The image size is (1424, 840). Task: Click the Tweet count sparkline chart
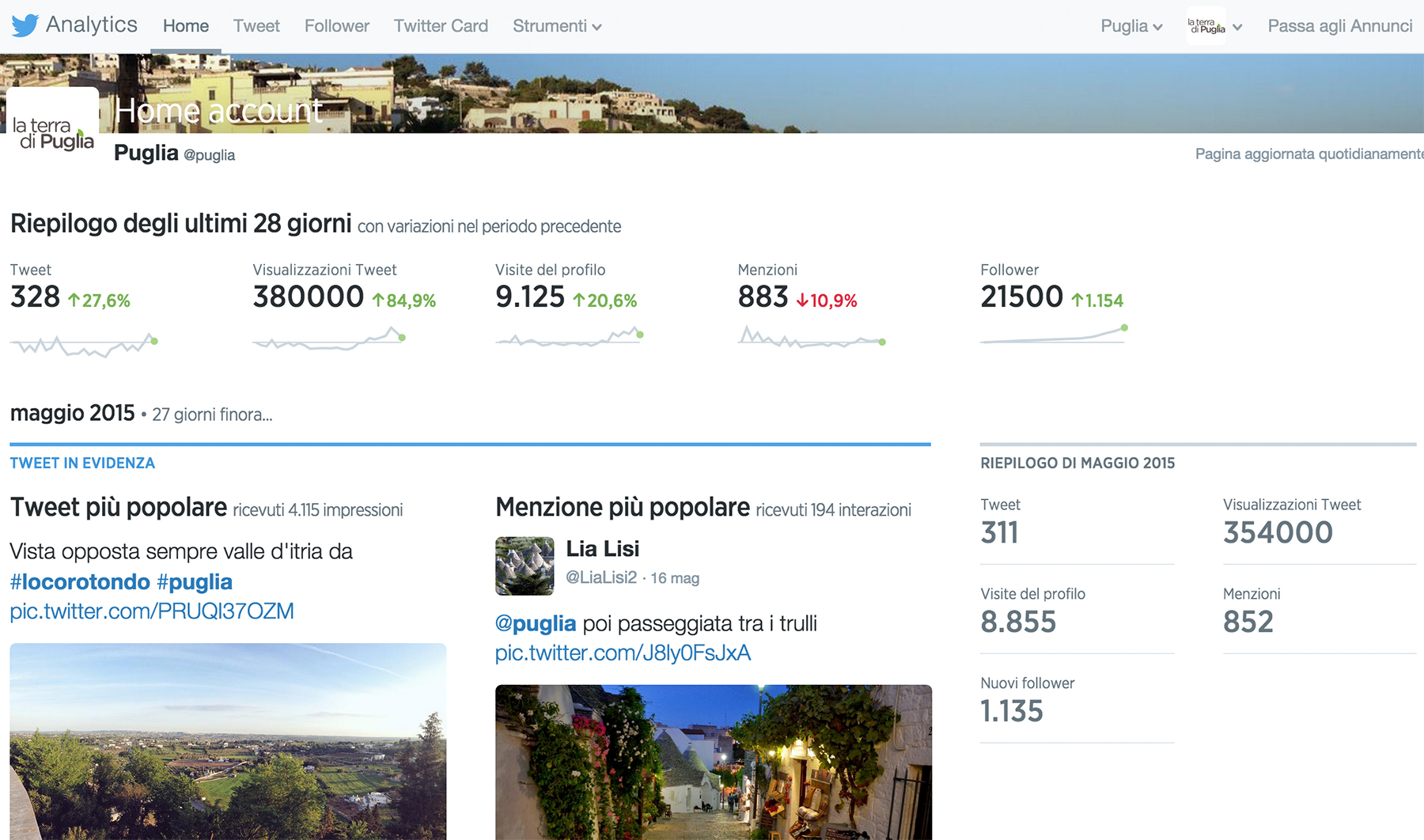pyautogui.click(x=84, y=345)
